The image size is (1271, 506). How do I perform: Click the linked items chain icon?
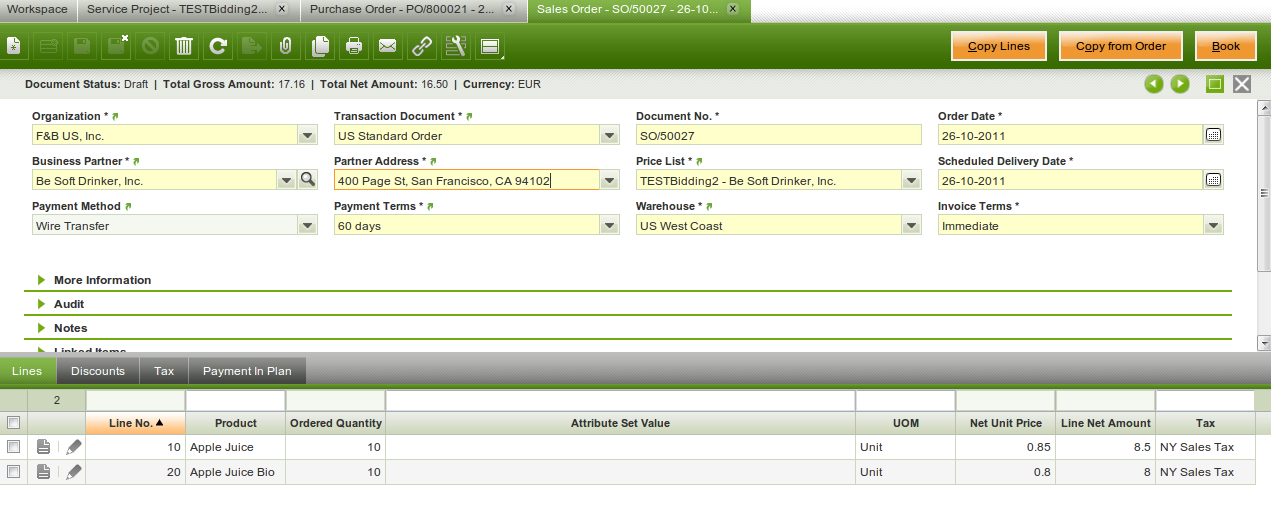point(422,46)
